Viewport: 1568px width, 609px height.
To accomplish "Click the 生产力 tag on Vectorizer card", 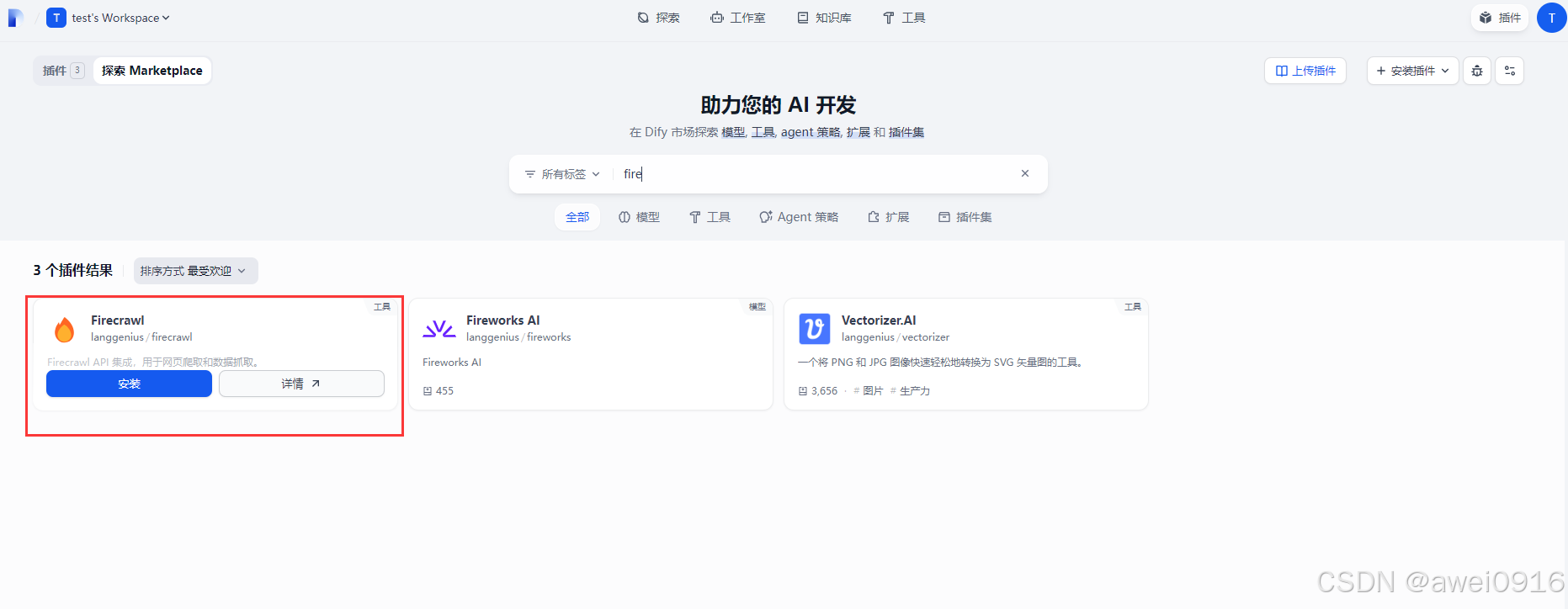I will point(910,391).
